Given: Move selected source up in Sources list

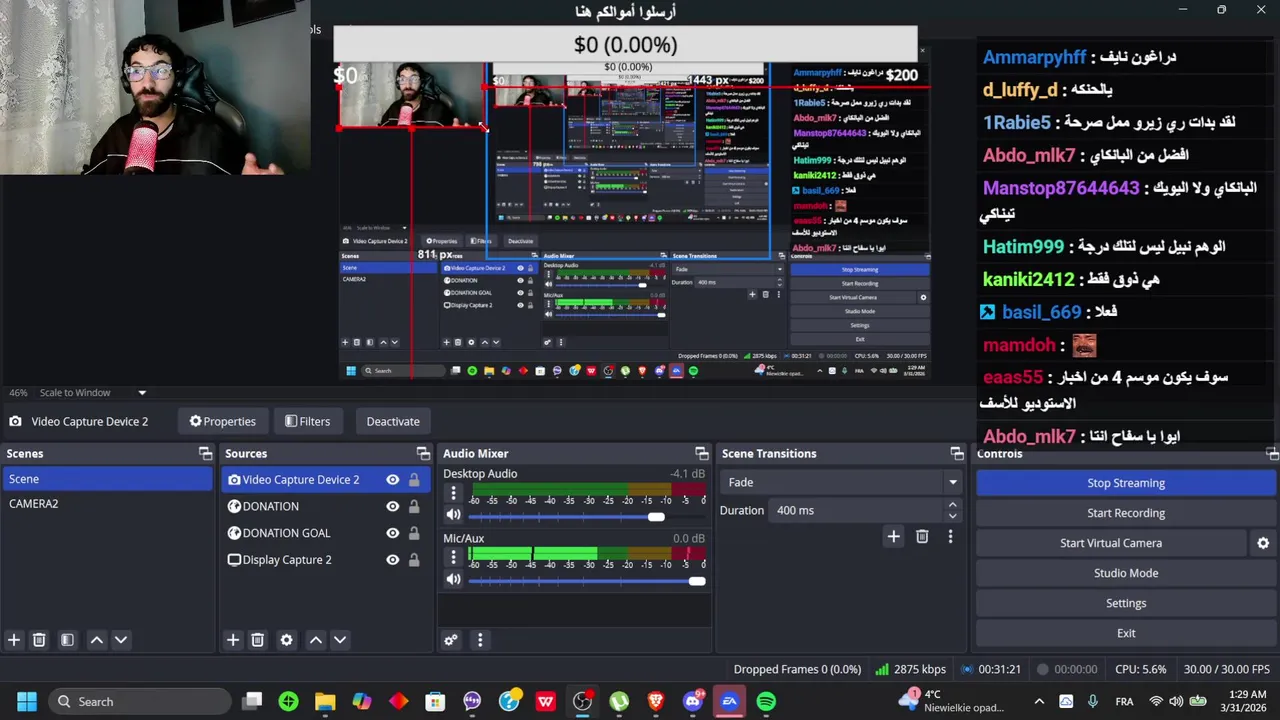Looking at the screenshot, I should pos(316,640).
